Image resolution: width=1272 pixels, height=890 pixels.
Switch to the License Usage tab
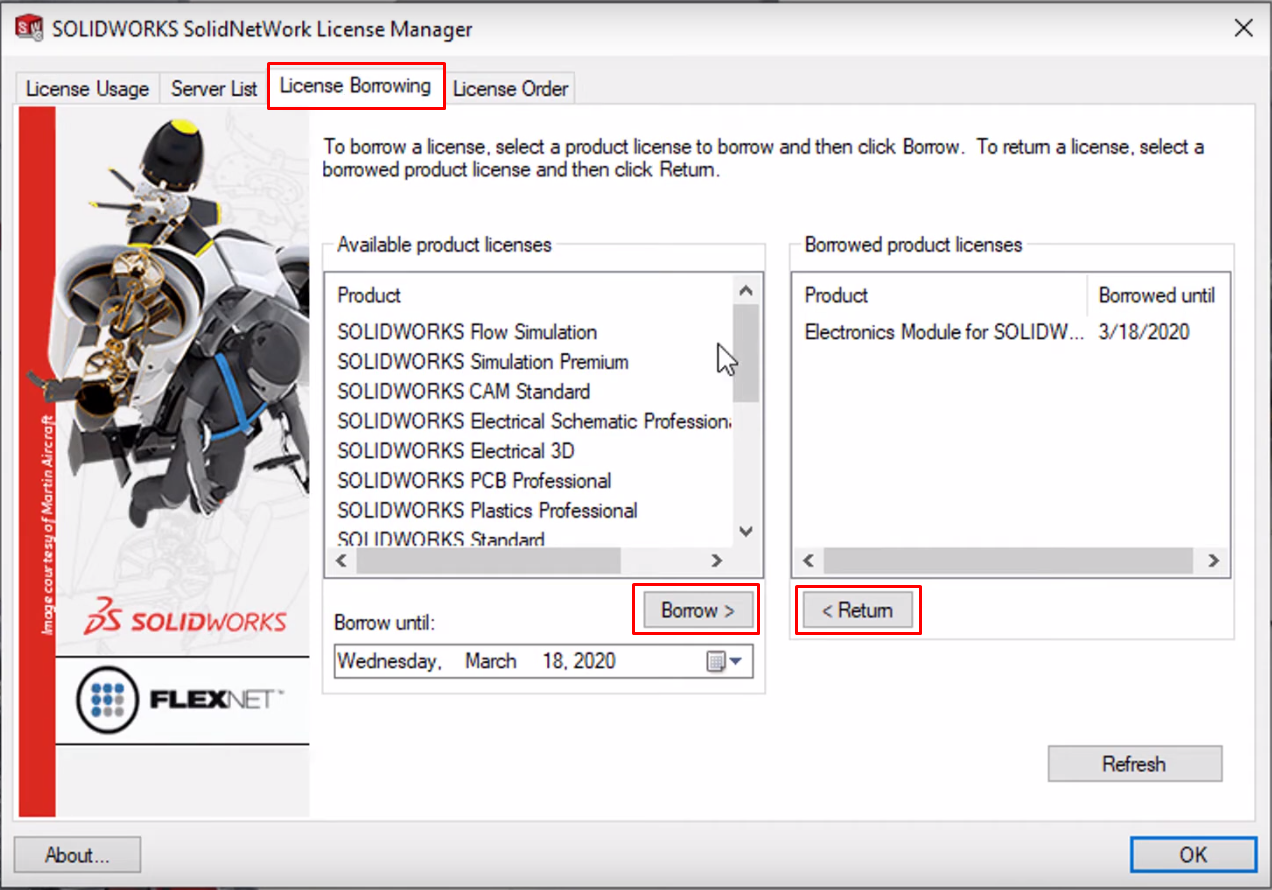click(88, 88)
